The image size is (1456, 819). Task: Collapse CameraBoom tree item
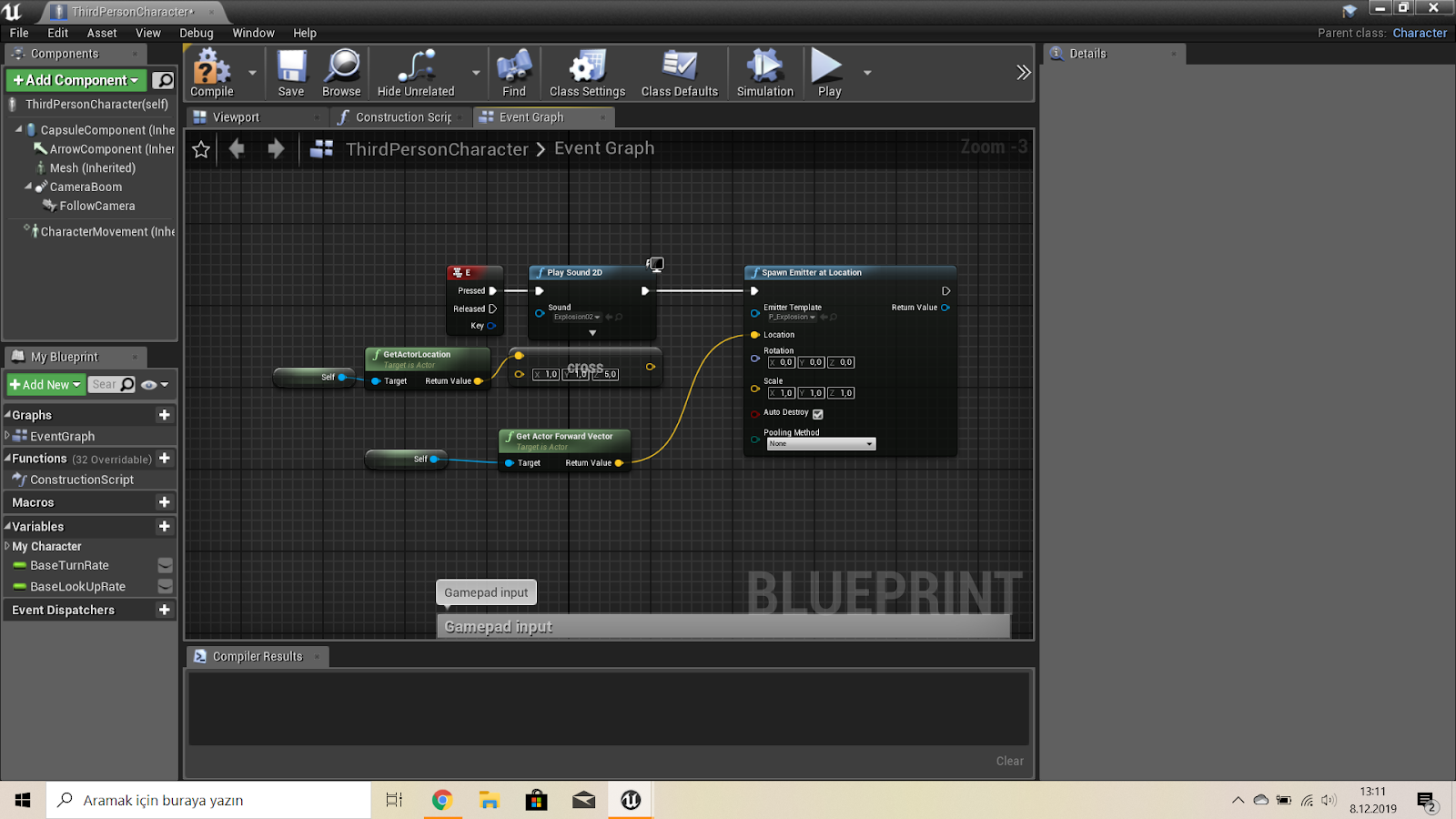[x=28, y=187]
